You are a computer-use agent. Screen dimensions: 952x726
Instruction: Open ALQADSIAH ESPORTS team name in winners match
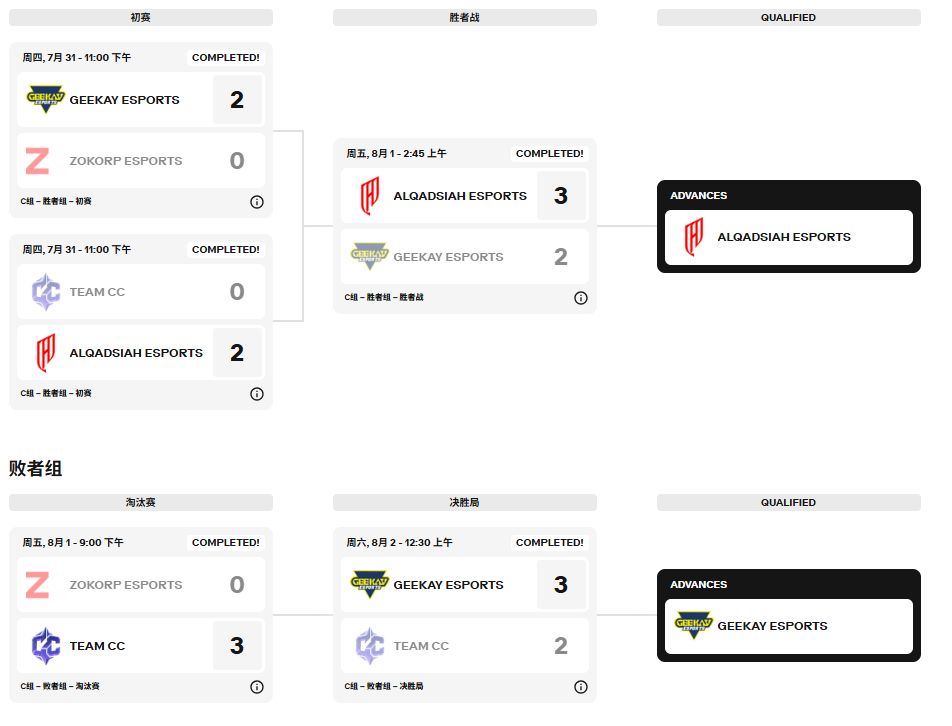coord(460,196)
